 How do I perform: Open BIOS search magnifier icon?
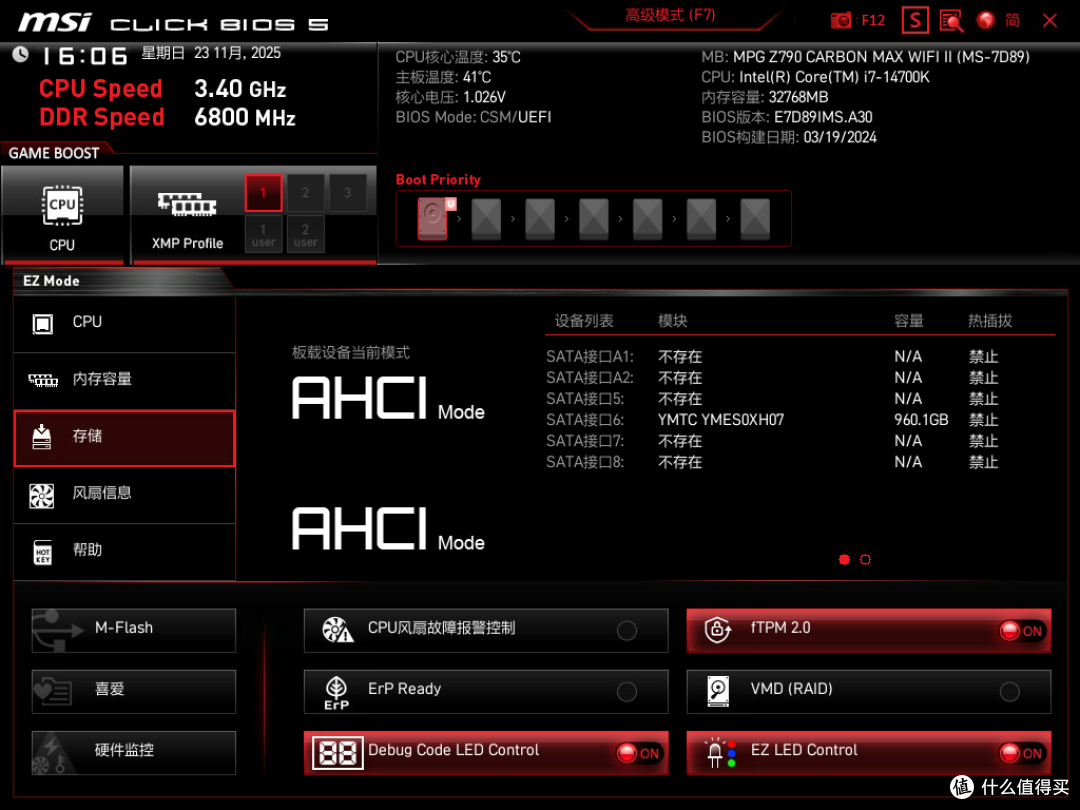pos(951,21)
